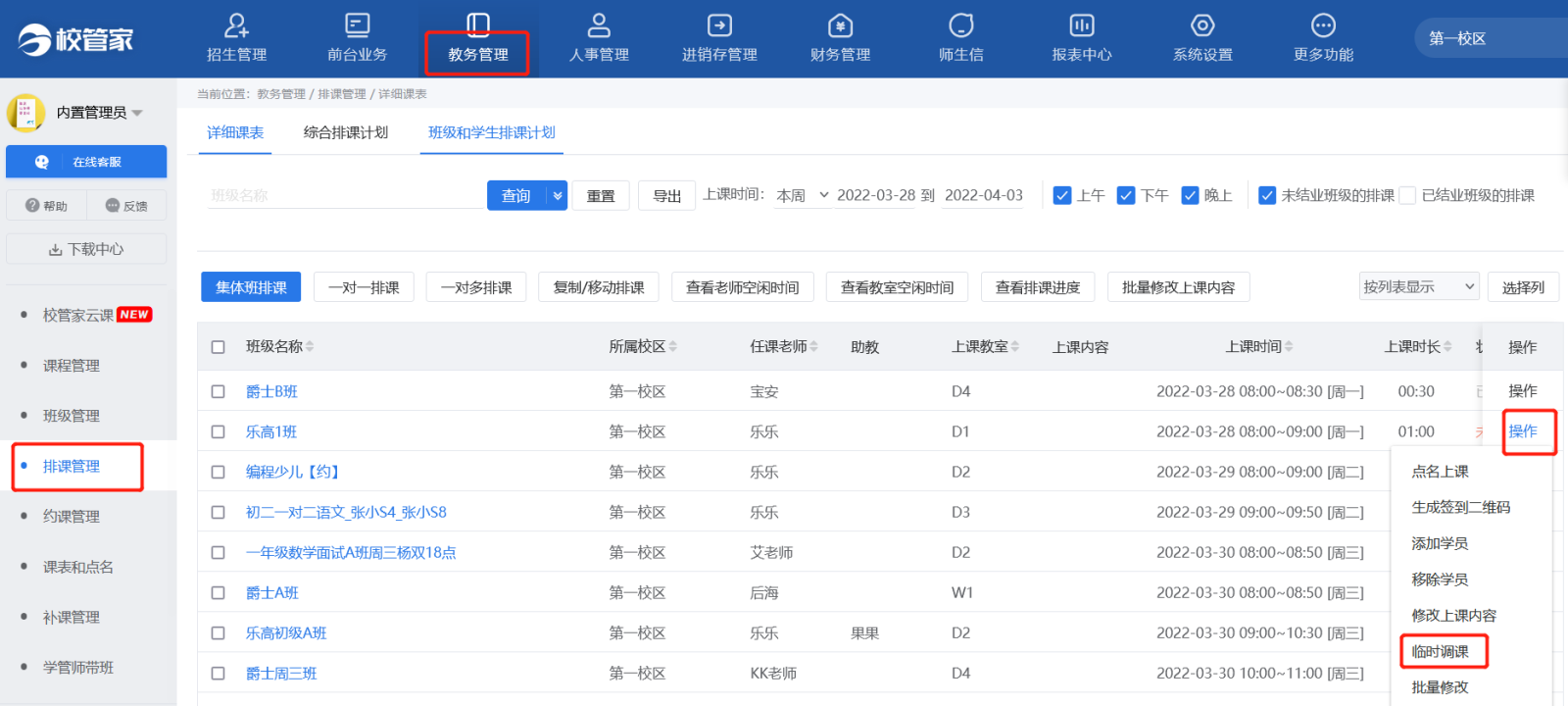The width and height of the screenshot is (1568, 706).
Task: Open the 按列表显示 view dropdown
Action: 1418,286
